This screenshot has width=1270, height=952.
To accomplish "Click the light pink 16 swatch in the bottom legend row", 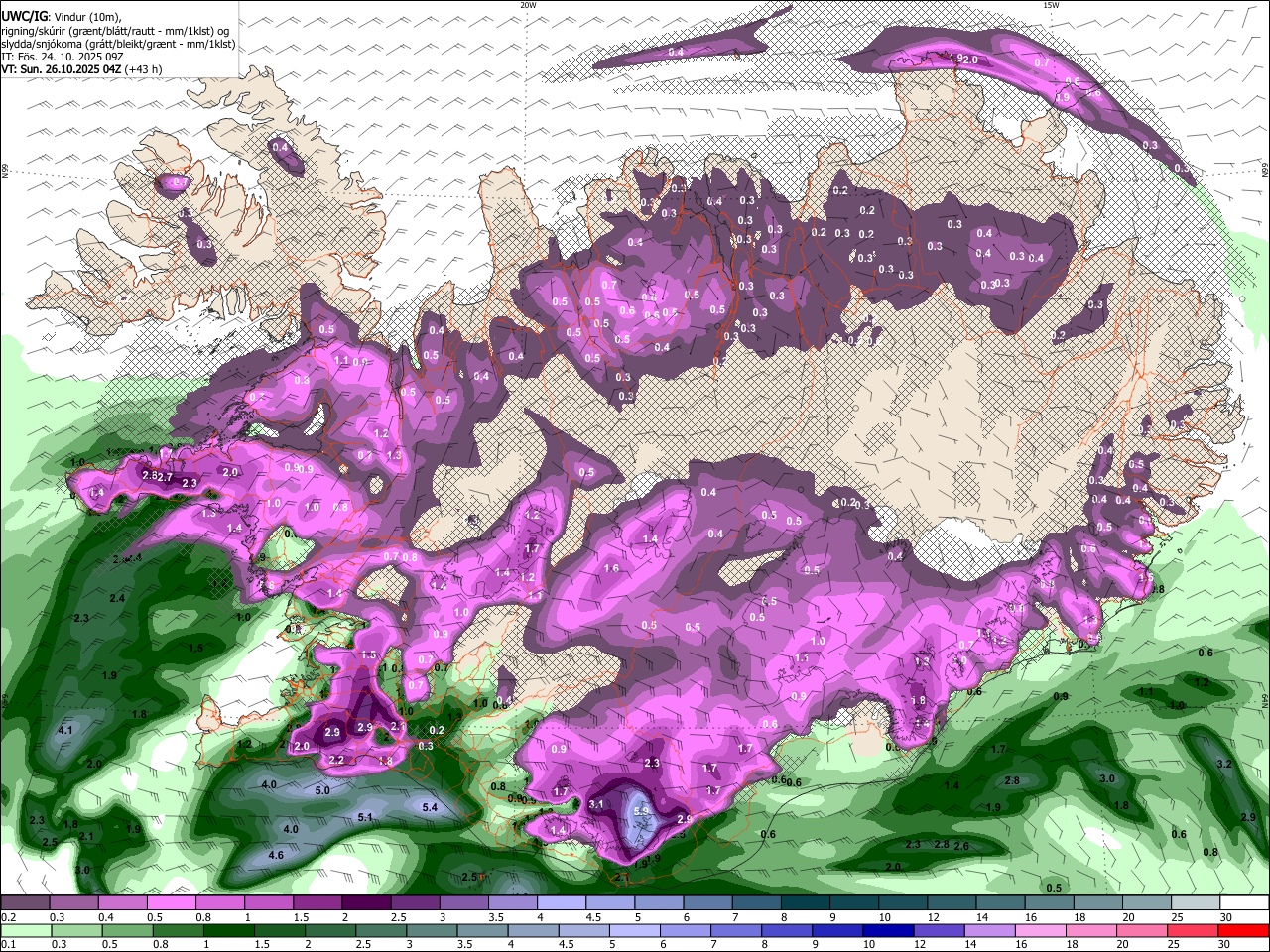I will (x=1042, y=930).
